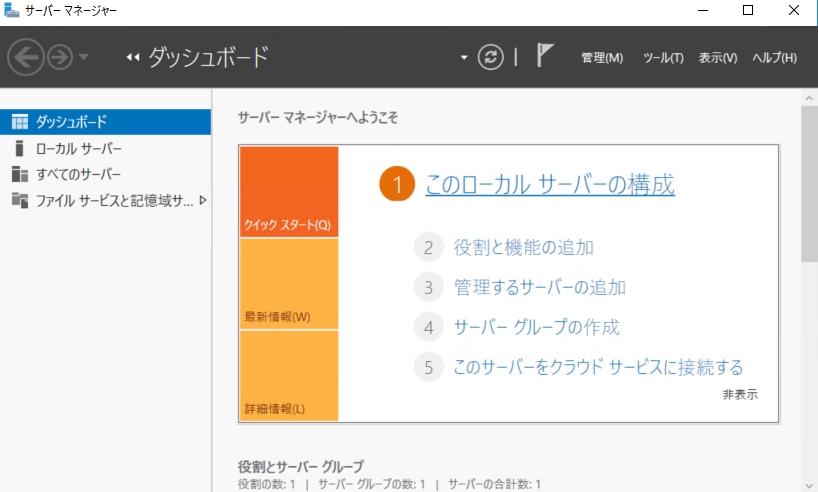Open the navigation history dropdown arrow
The height and width of the screenshot is (492, 818).
coord(84,57)
